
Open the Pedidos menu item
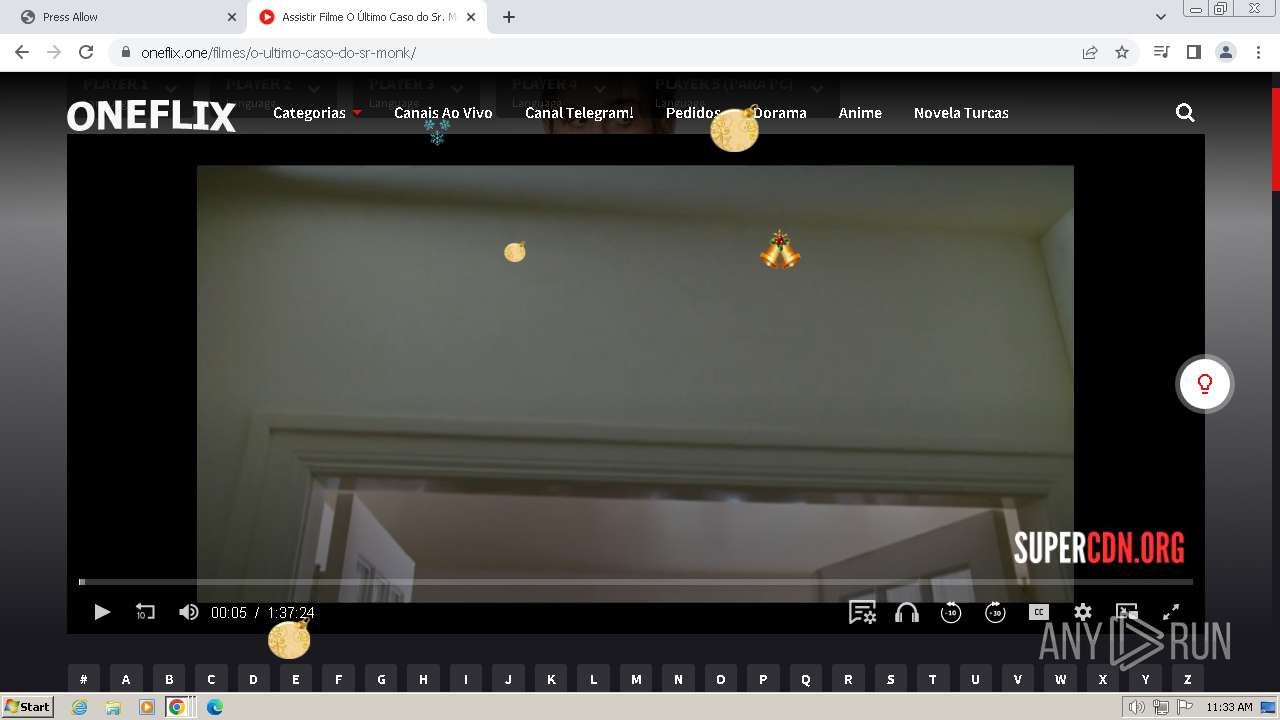coord(693,113)
